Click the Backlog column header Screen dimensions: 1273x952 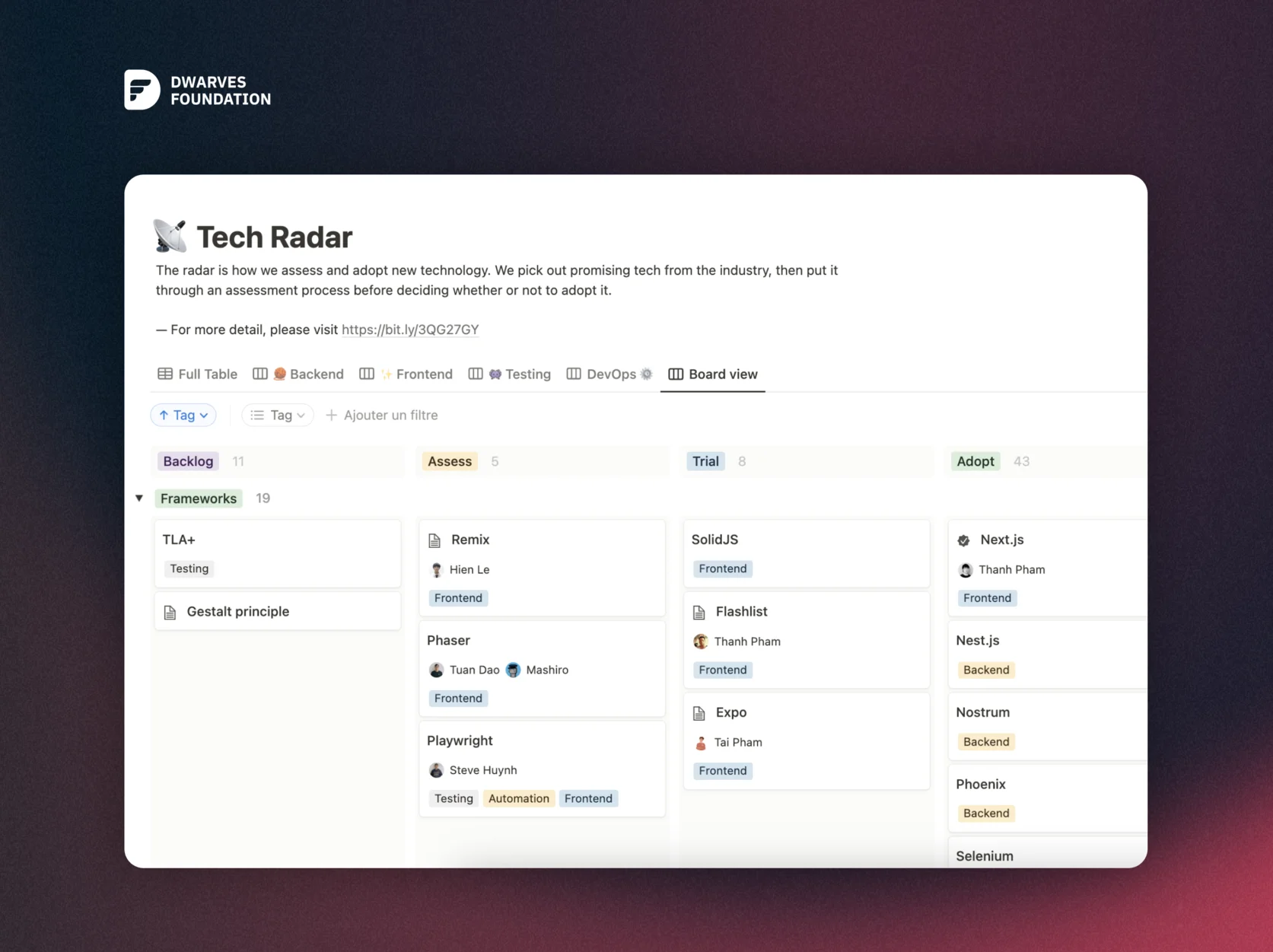coord(188,461)
